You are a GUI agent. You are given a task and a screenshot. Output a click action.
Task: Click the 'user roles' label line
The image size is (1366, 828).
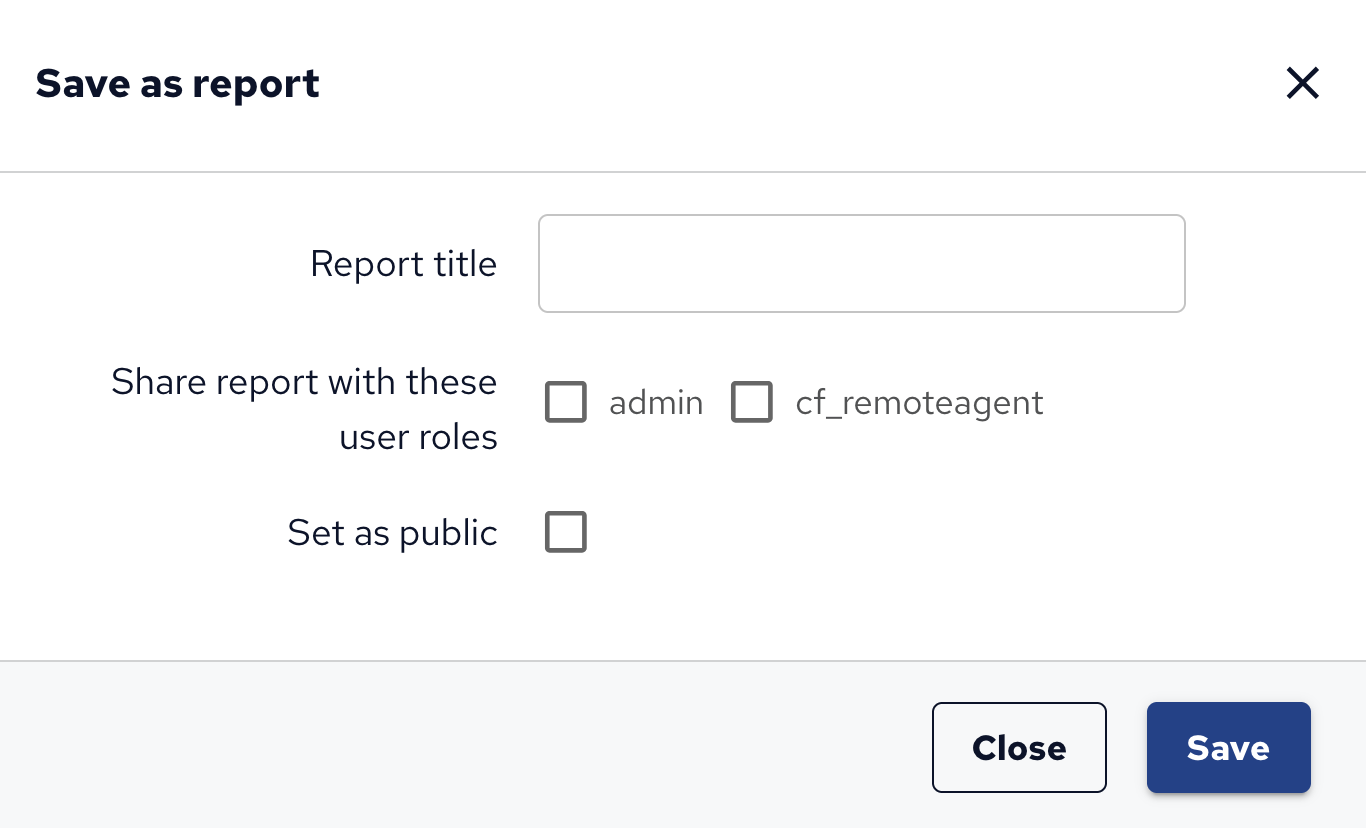click(x=418, y=437)
